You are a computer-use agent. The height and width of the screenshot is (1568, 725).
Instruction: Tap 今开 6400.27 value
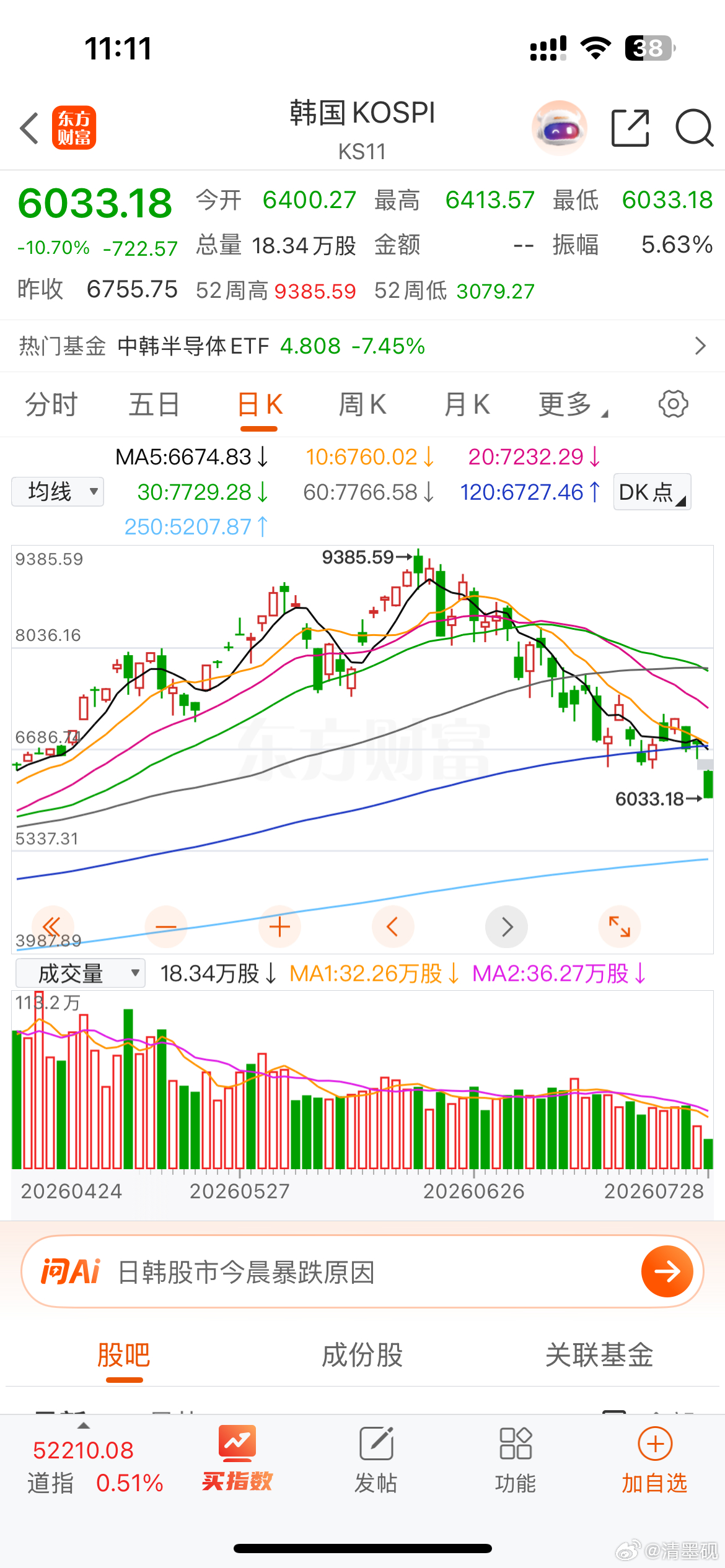pos(309,200)
